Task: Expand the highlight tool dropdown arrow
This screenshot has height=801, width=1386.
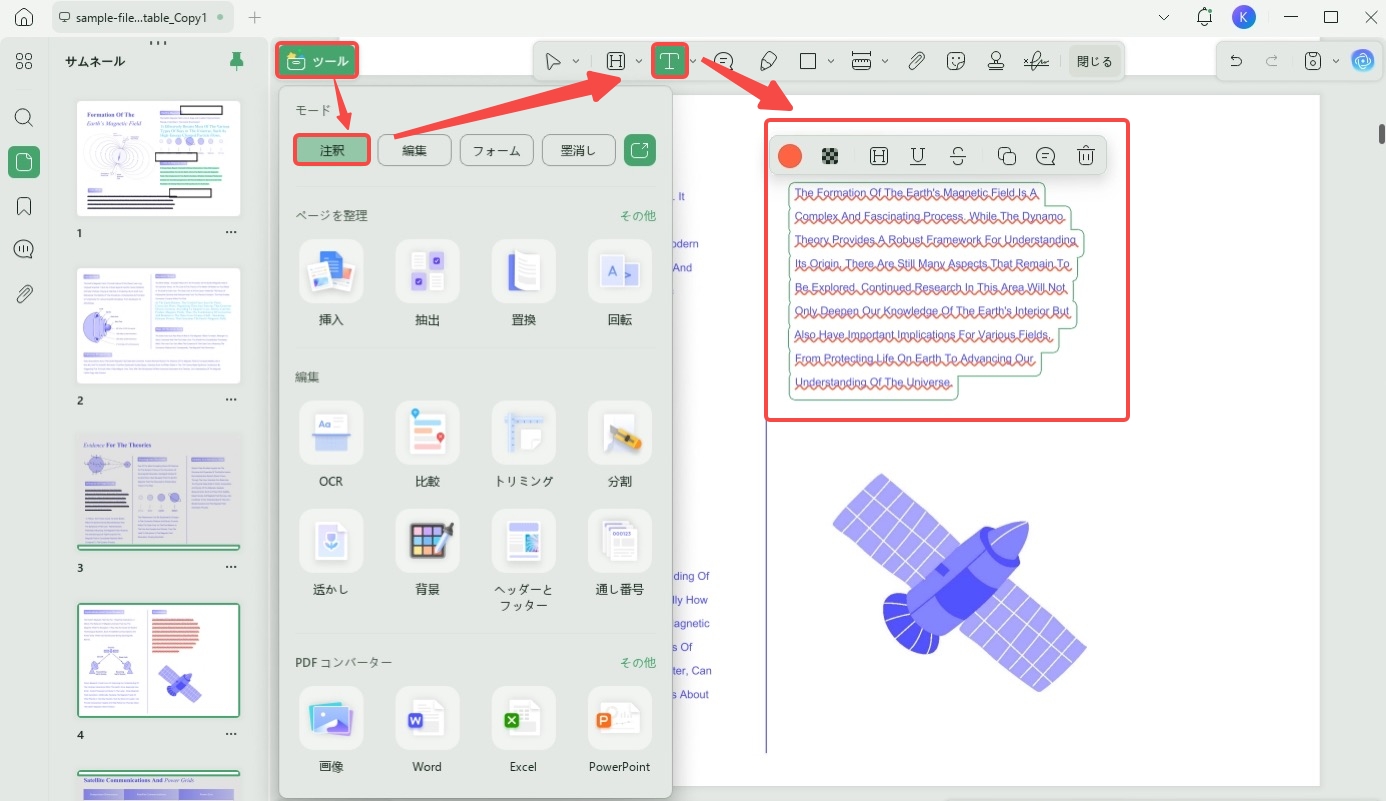Action: pos(639,61)
